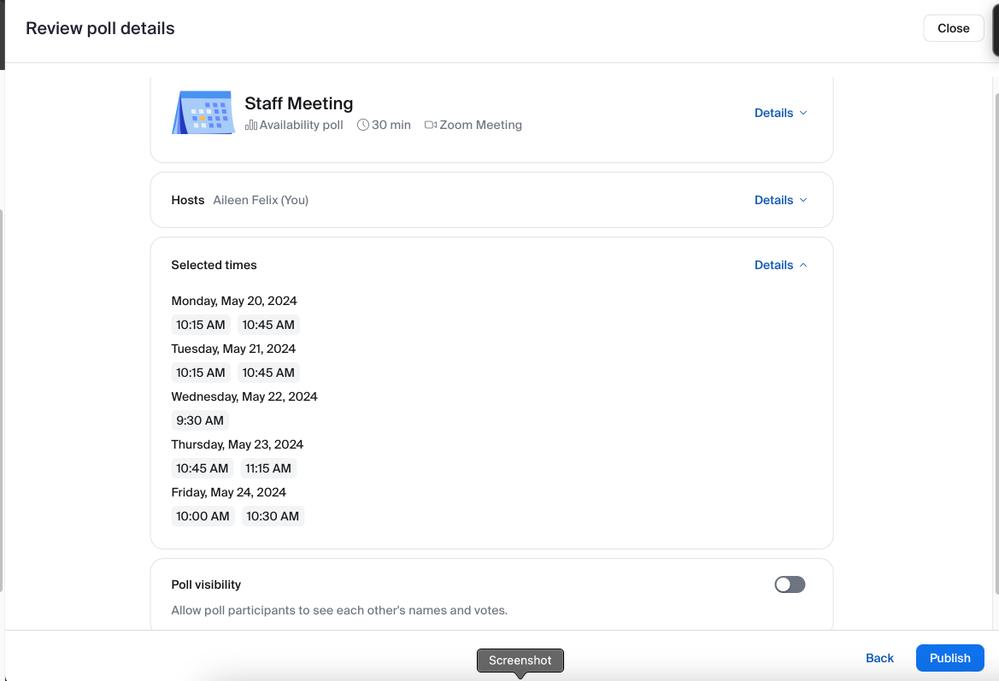The height and width of the screenshot is (681, 999).
Task: Select the 10:45 AM slot on Monday
Action: [x=268, y=324]
